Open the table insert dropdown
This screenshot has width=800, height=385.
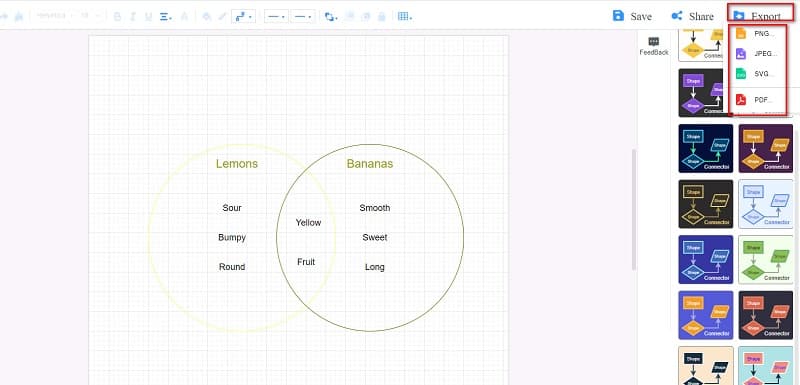(405, 16)
